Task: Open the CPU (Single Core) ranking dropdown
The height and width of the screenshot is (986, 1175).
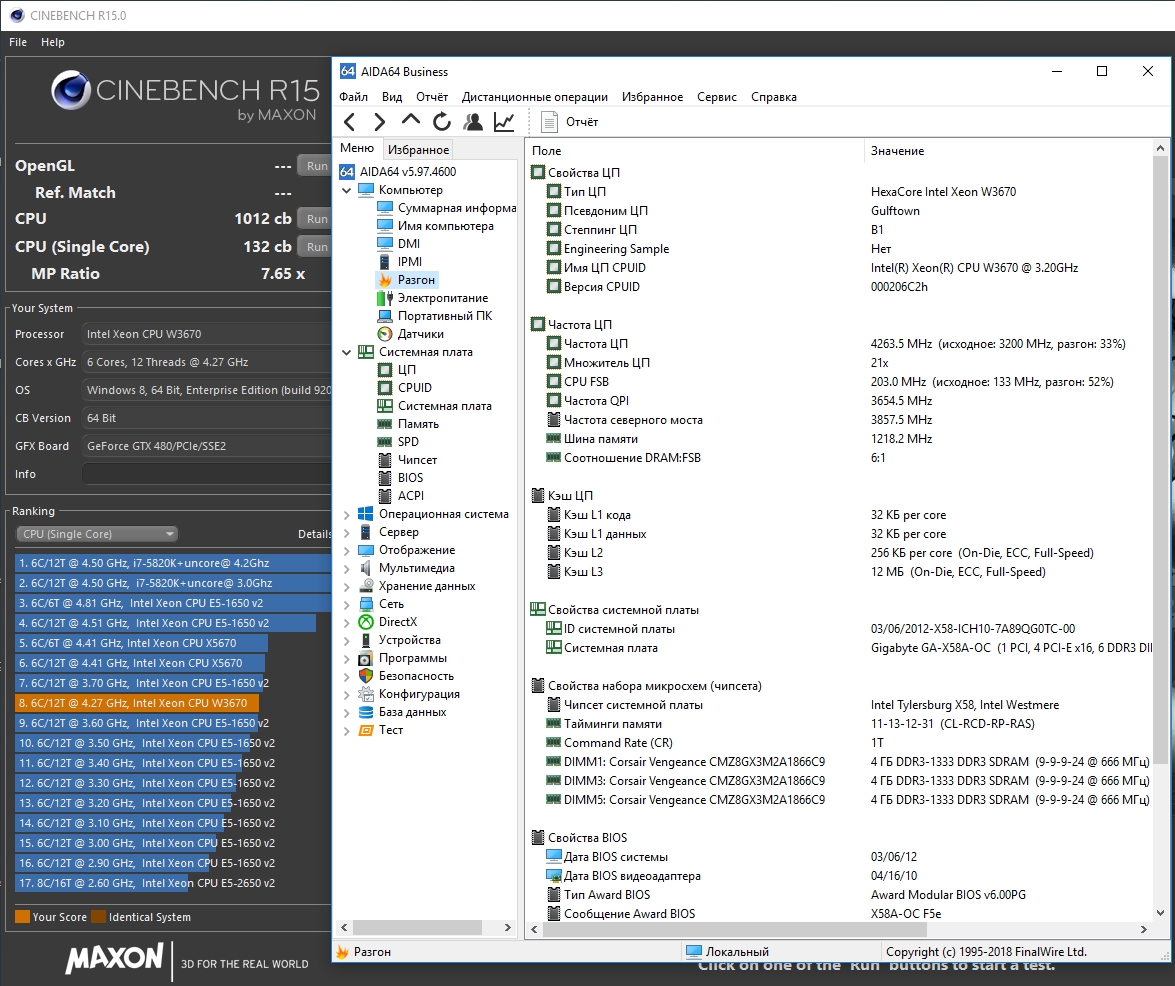Action: pyautogui.click(x=97, y=533)
